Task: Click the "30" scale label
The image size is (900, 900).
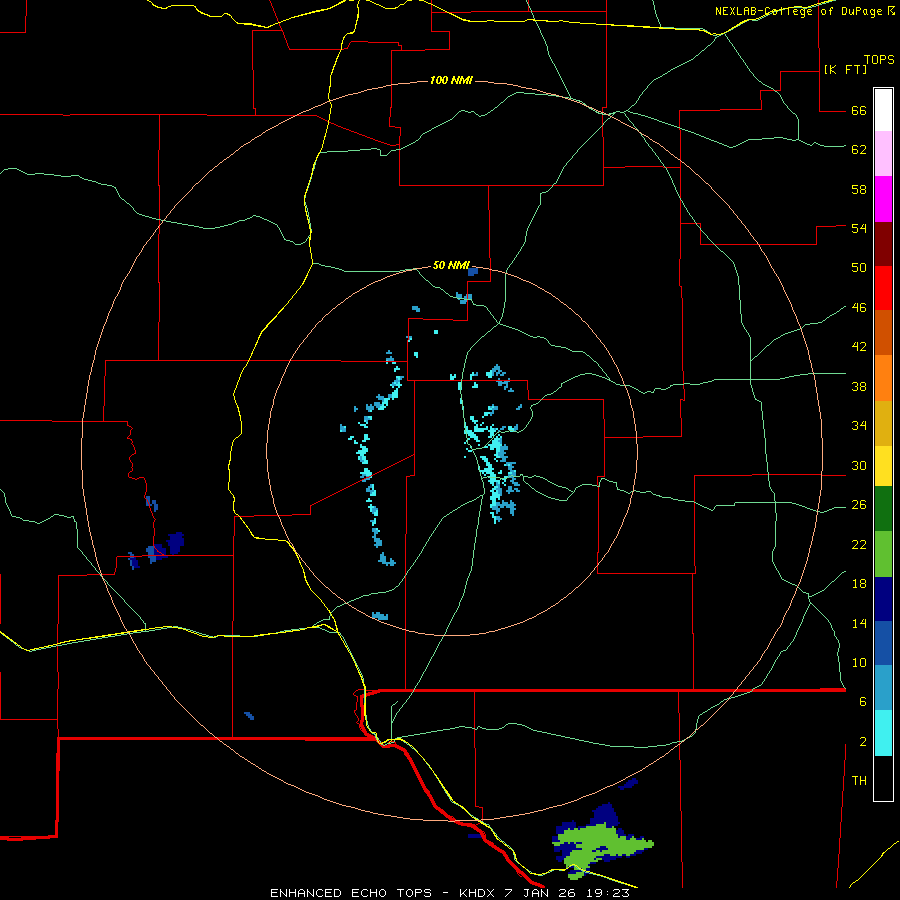Action: [859, 465]
